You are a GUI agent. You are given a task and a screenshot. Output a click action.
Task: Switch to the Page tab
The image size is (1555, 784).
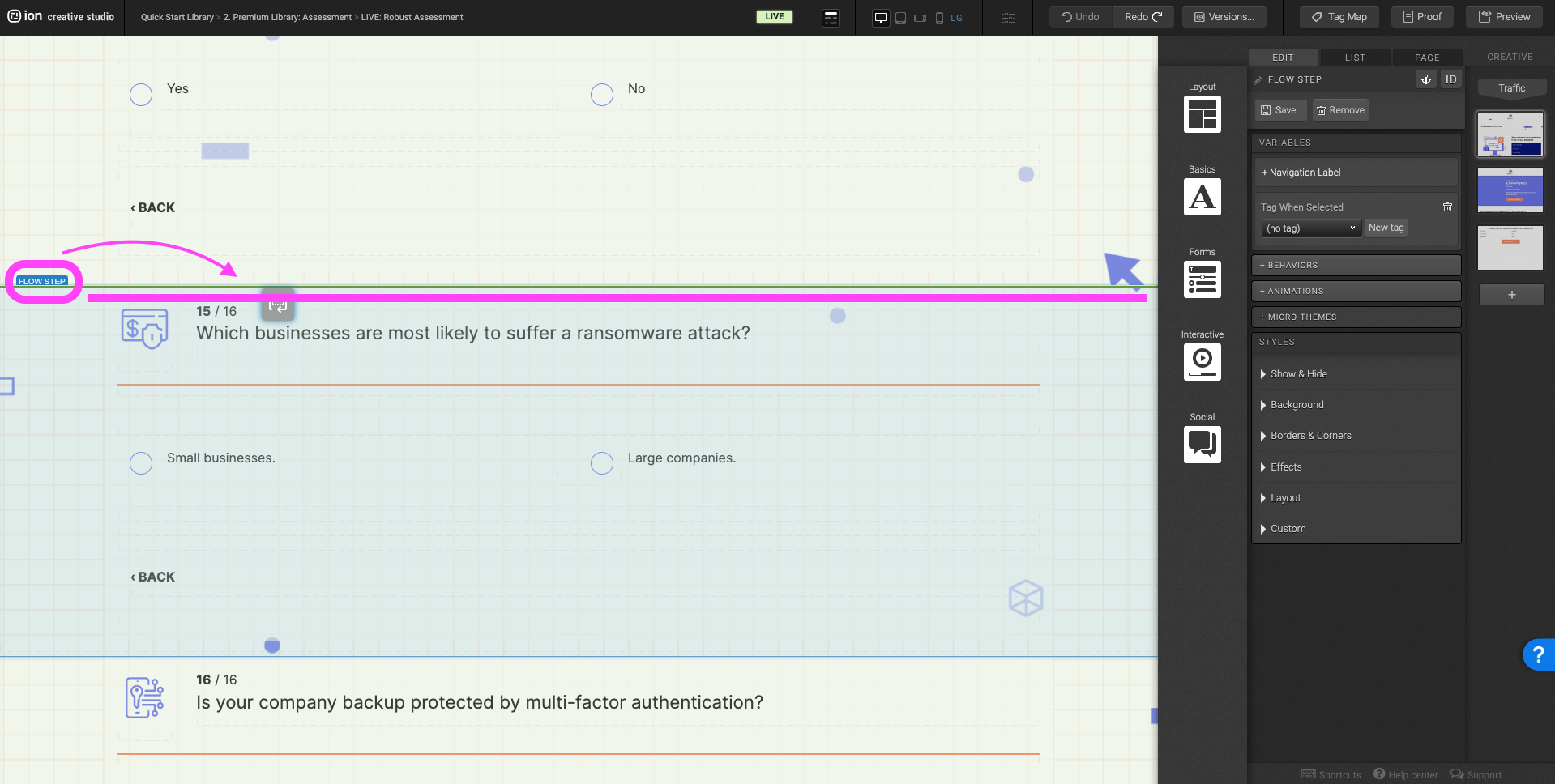tap(1427, 58)
